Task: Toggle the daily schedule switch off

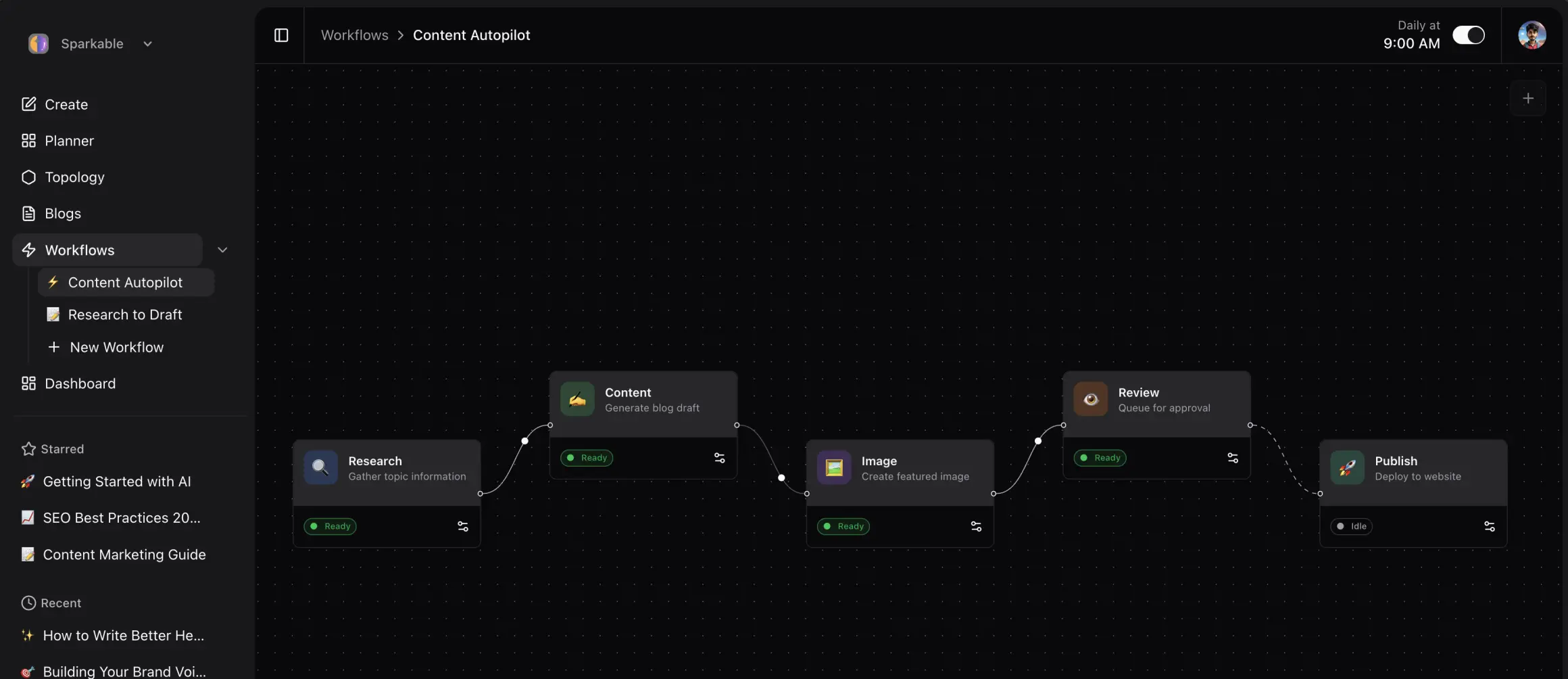Action: 1469,35
